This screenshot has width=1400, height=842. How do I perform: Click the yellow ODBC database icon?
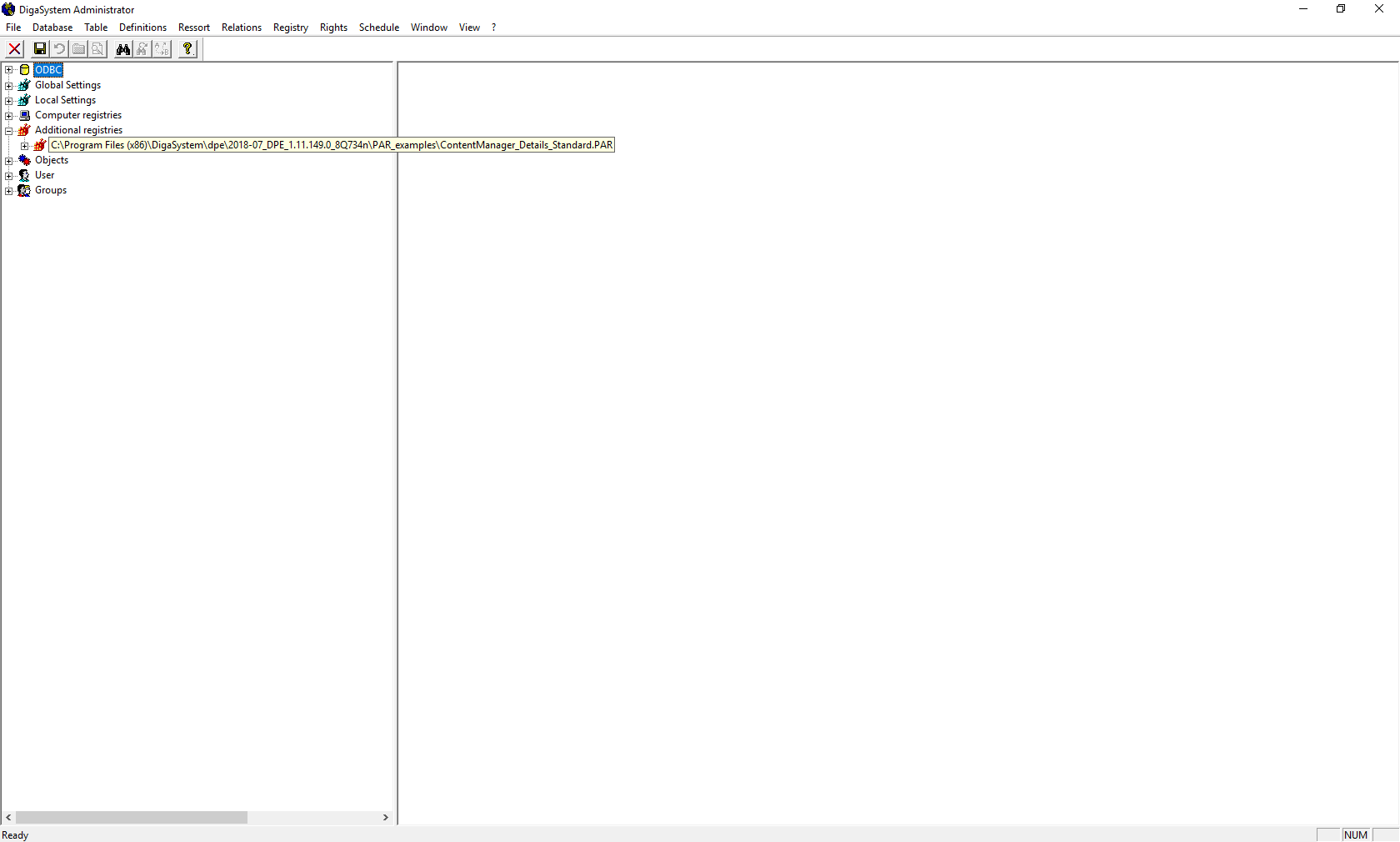25,70
